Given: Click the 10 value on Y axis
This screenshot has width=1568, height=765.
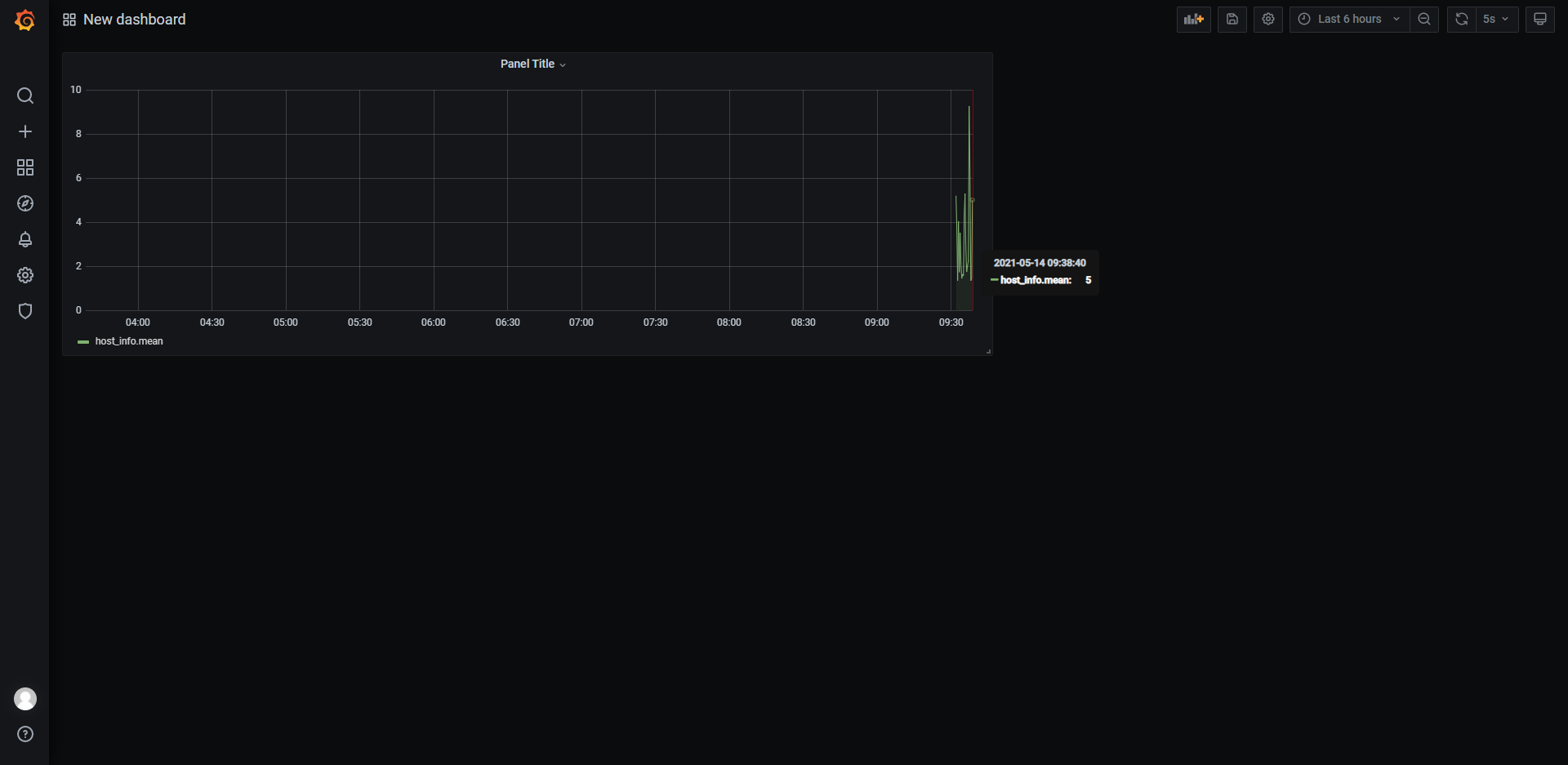Looking at the screenshot, I should pyautogui.click(x=76, y=90).
